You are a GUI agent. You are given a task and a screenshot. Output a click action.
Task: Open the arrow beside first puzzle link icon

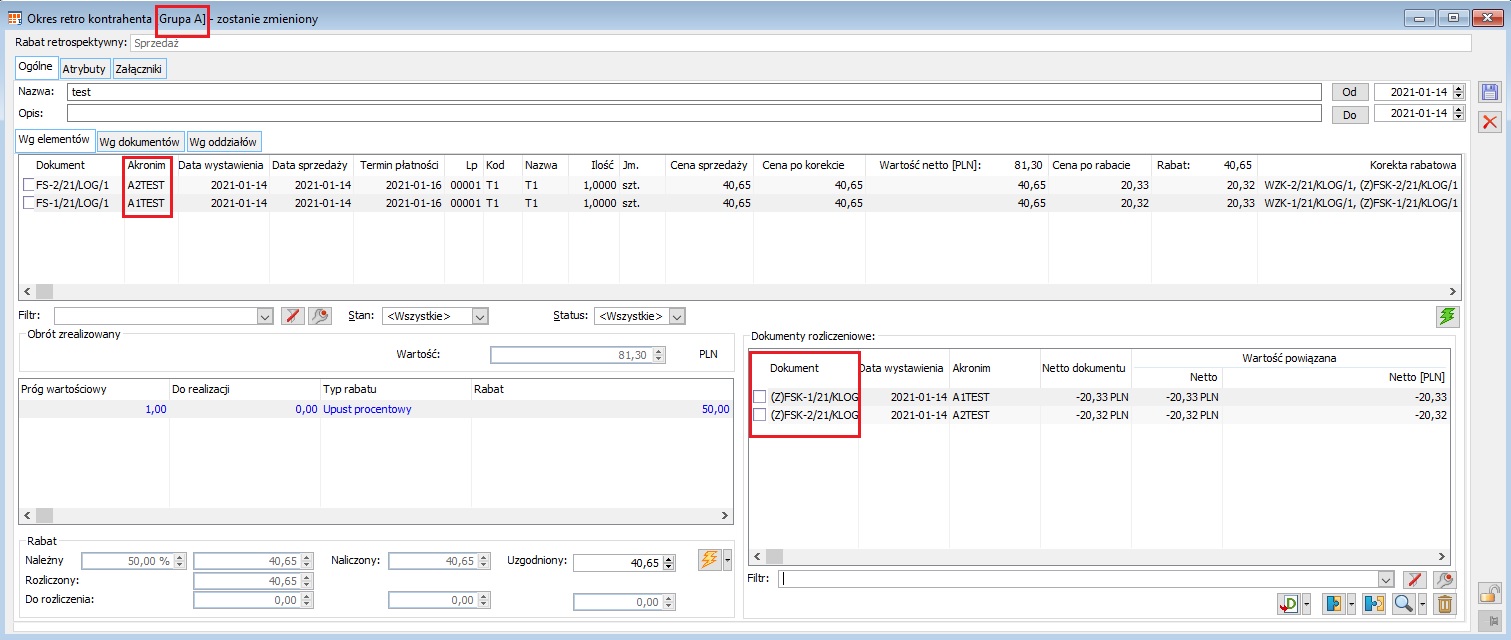pos(1350,604)
